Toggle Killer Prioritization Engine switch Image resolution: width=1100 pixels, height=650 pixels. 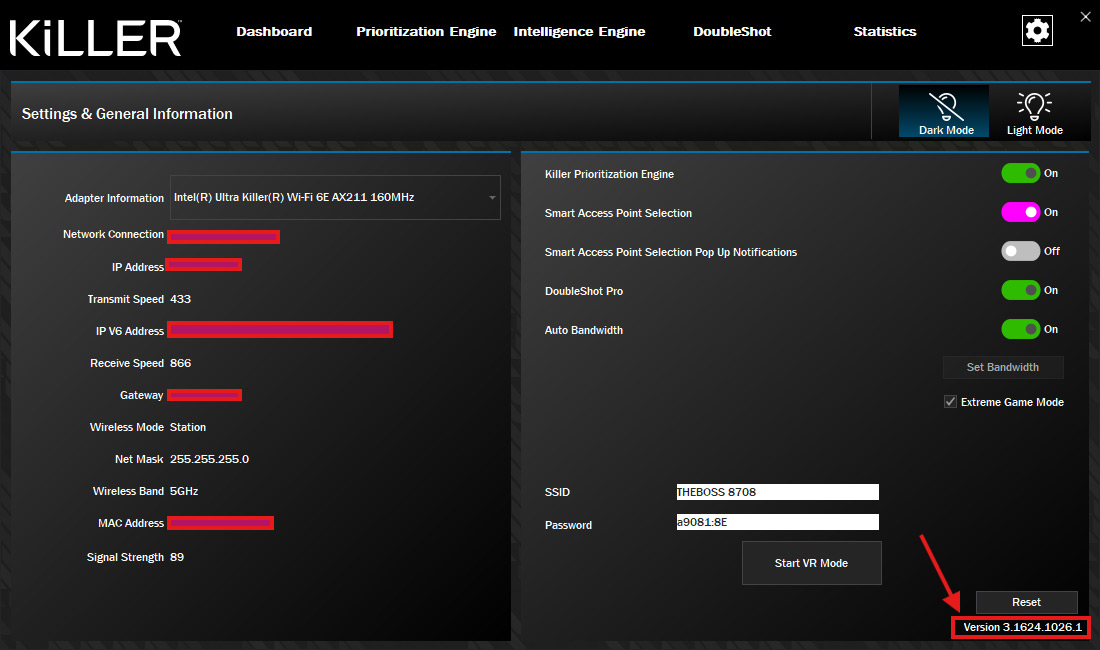[x=1020, y=173]
